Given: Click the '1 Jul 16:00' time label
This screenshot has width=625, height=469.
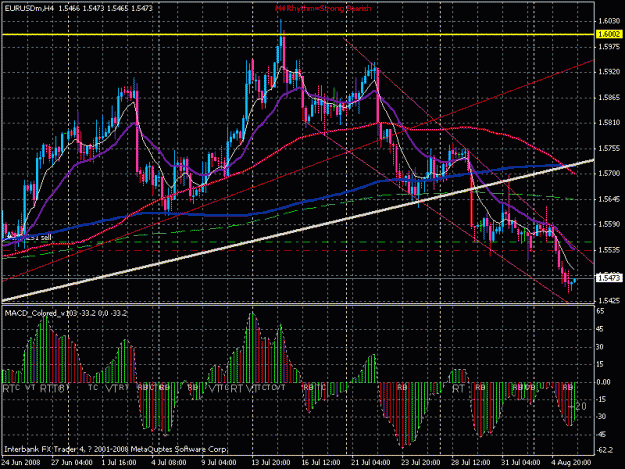Looking at the screenshot, I should 119,463.
